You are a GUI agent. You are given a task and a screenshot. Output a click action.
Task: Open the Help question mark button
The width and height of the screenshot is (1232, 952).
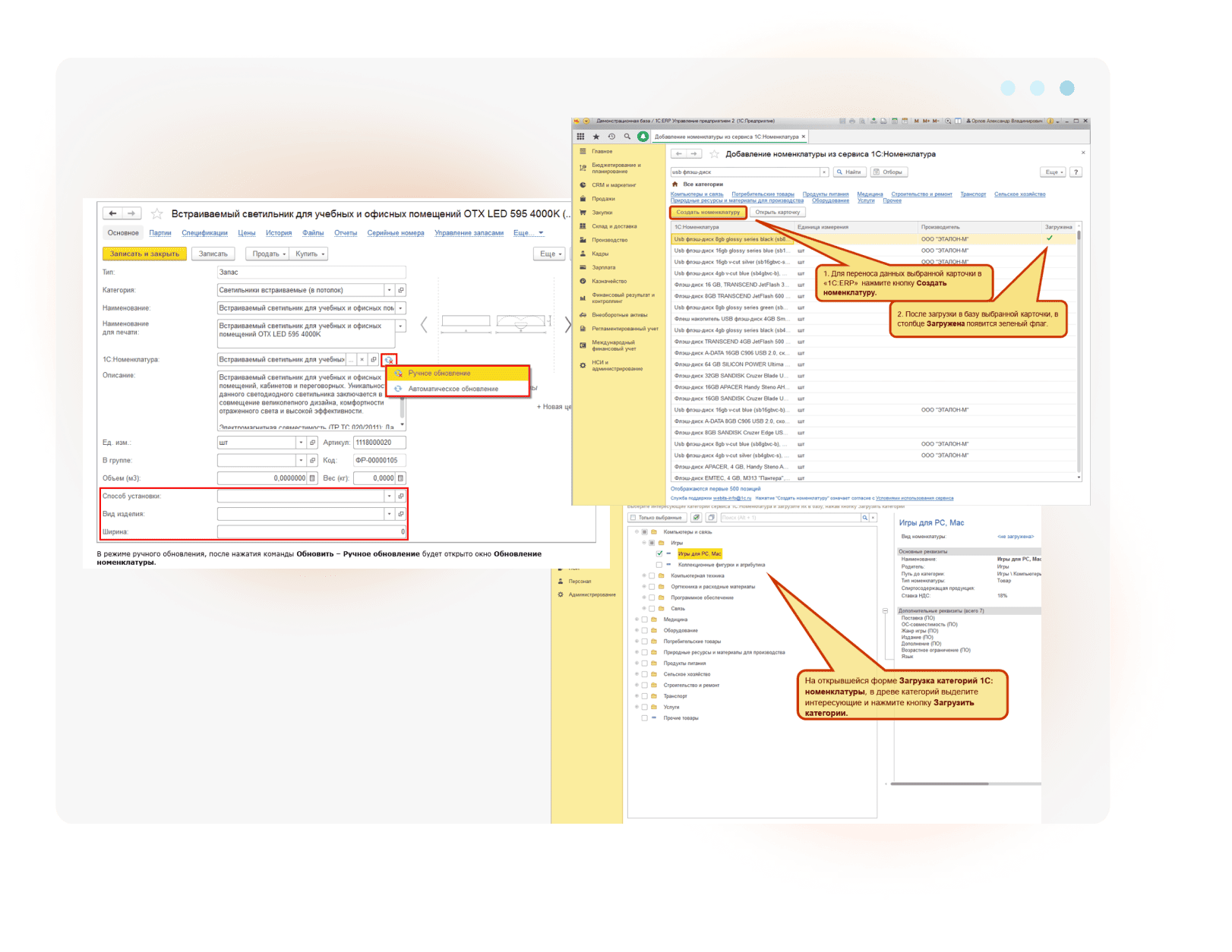pyautogui.click(x=1076, y=172)
